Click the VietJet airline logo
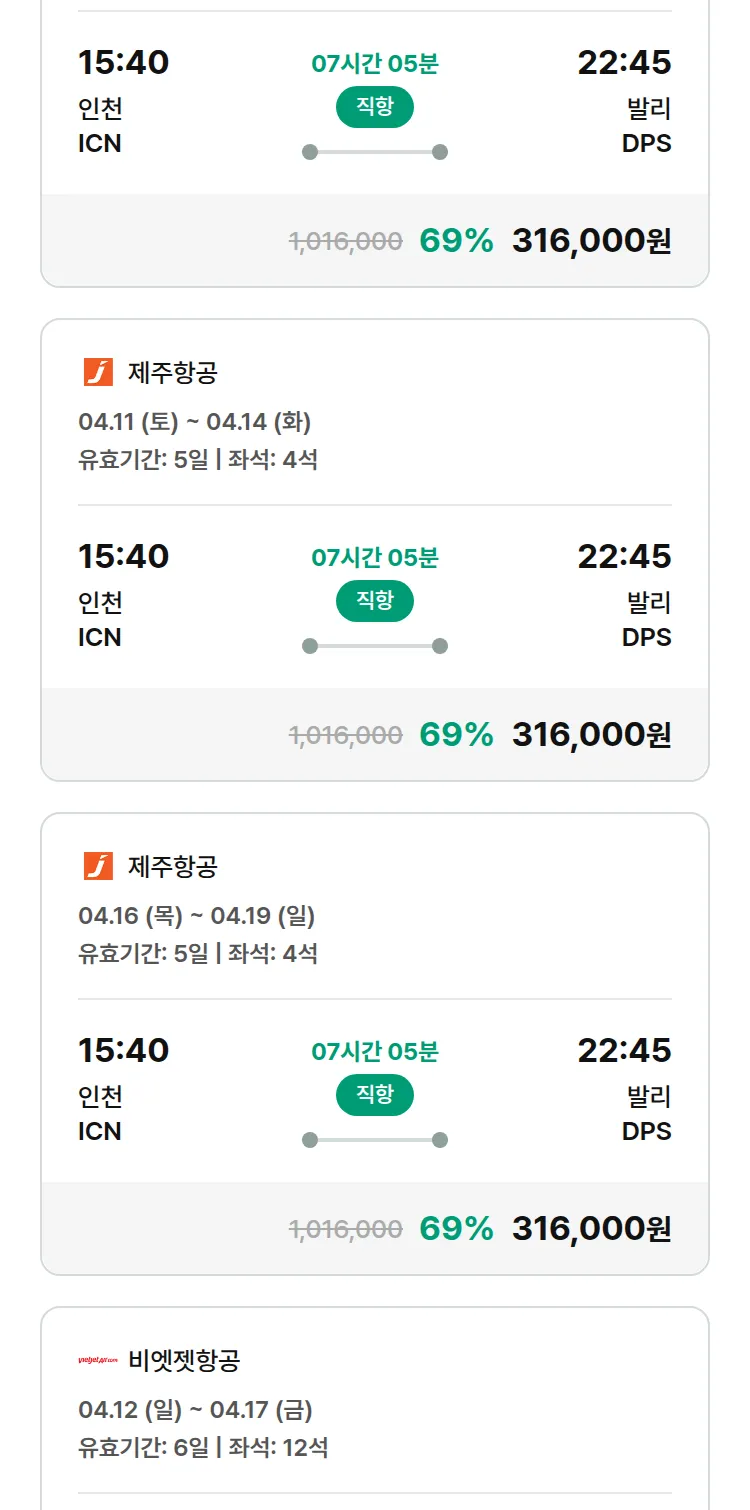The width and height of the screenshot is (750, 1510). point(98,1360)
